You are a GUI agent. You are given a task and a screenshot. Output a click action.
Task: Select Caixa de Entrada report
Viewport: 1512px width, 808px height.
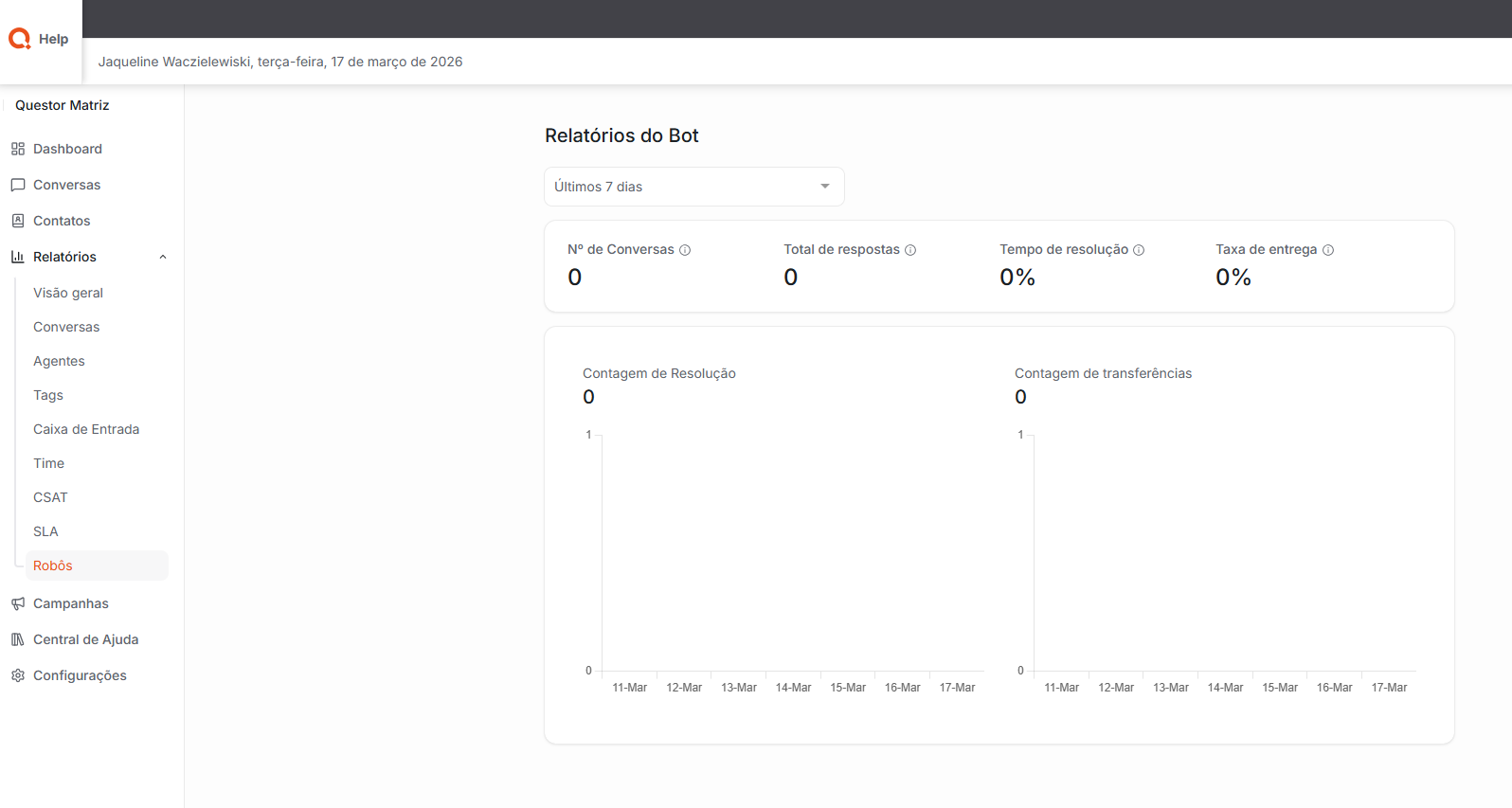[x=86, y=429]
